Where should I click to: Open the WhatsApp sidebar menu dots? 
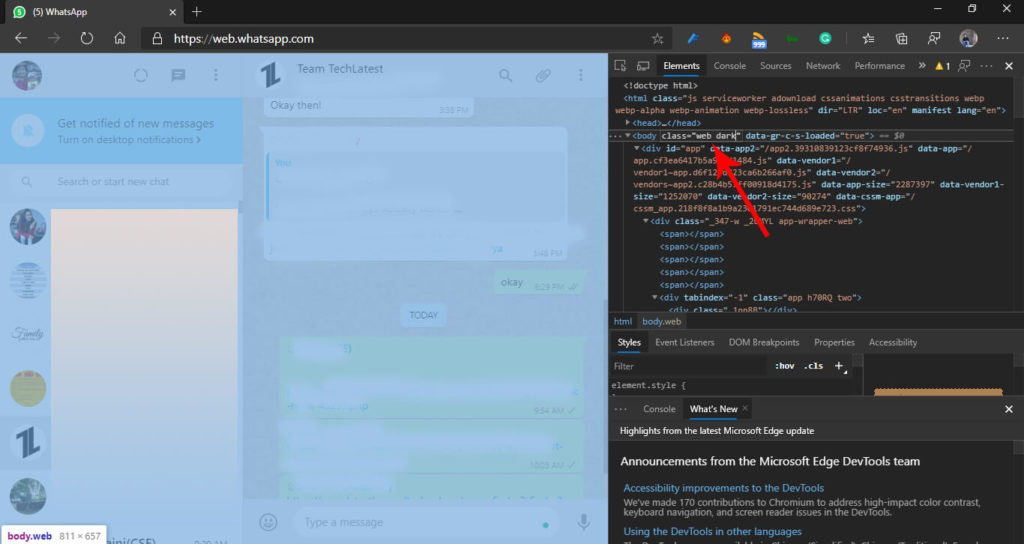pyautogui.click(x=216, y=75)
